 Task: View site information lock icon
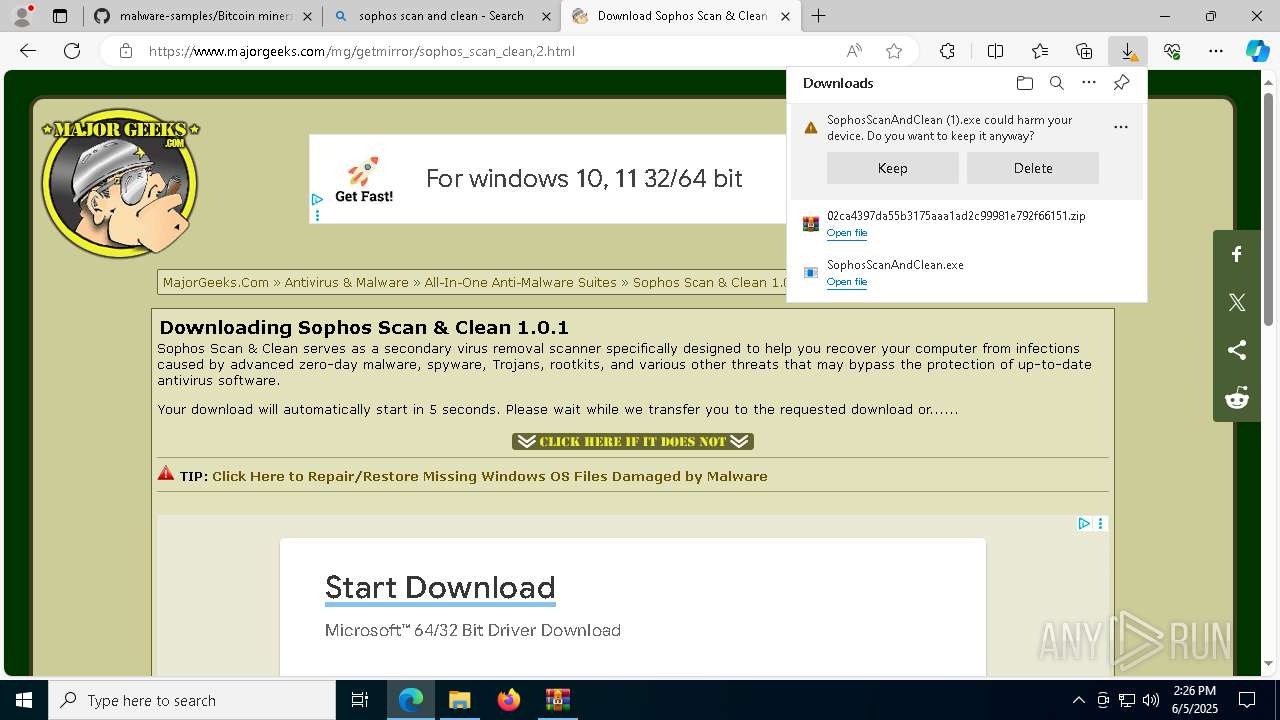point(125,51)
